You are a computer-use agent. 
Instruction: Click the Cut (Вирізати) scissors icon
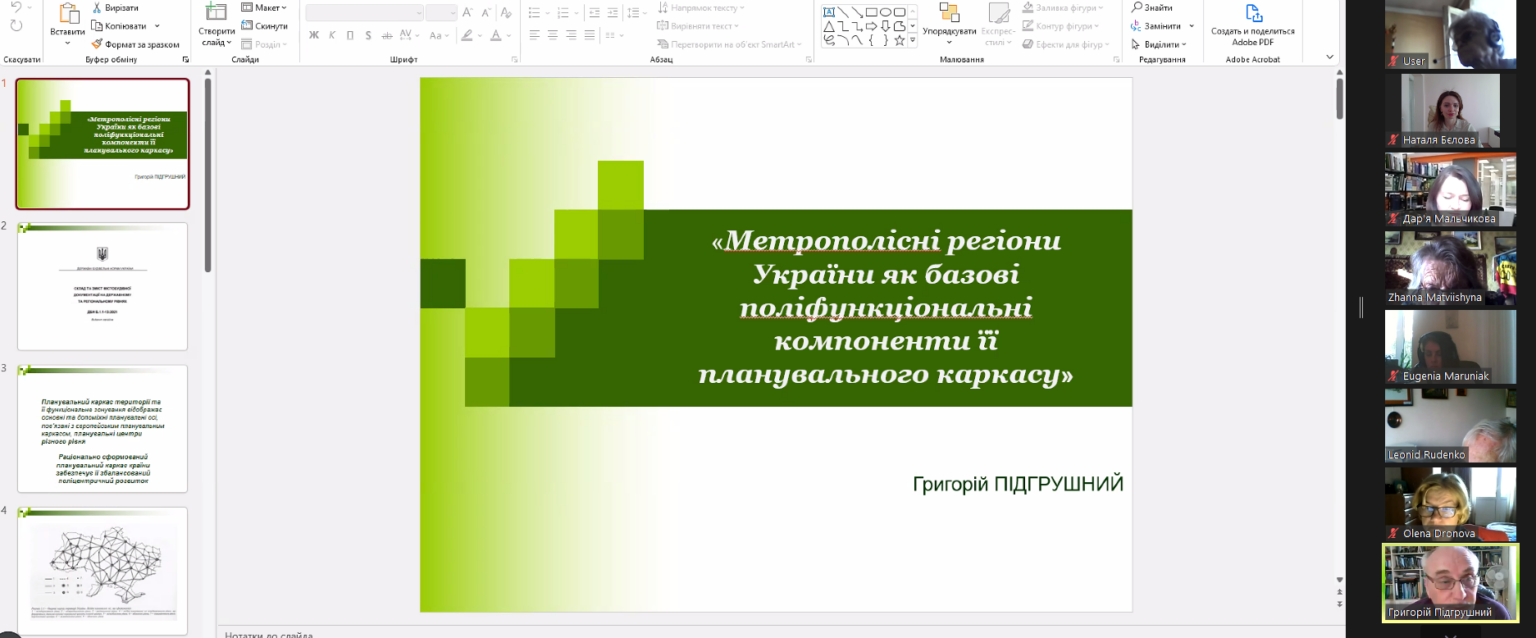97,8
